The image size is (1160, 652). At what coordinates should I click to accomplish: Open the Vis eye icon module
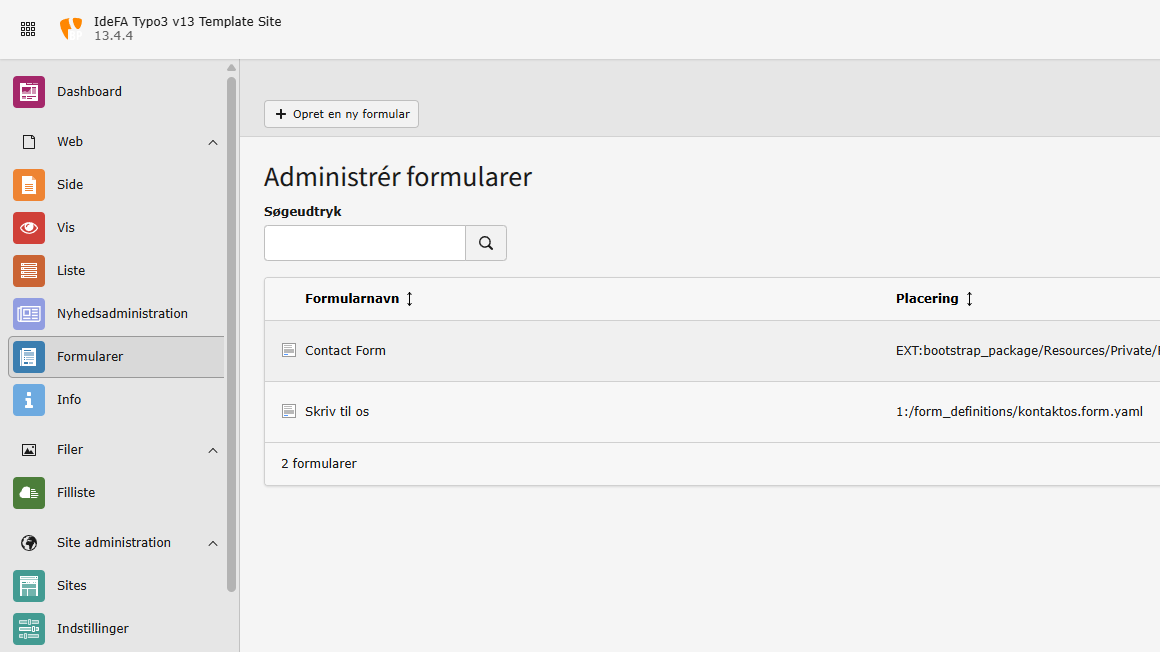pos(29,228)
